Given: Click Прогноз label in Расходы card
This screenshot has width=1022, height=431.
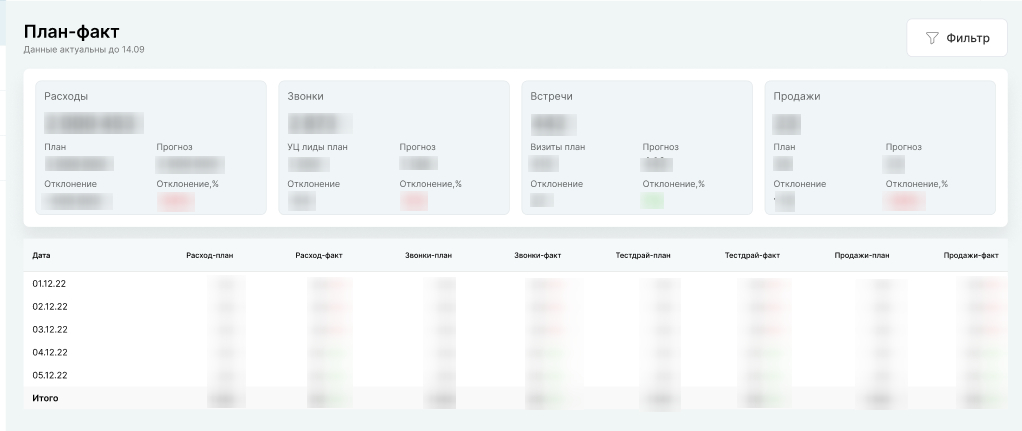Looking at the screenshot, I should point(175,147).
